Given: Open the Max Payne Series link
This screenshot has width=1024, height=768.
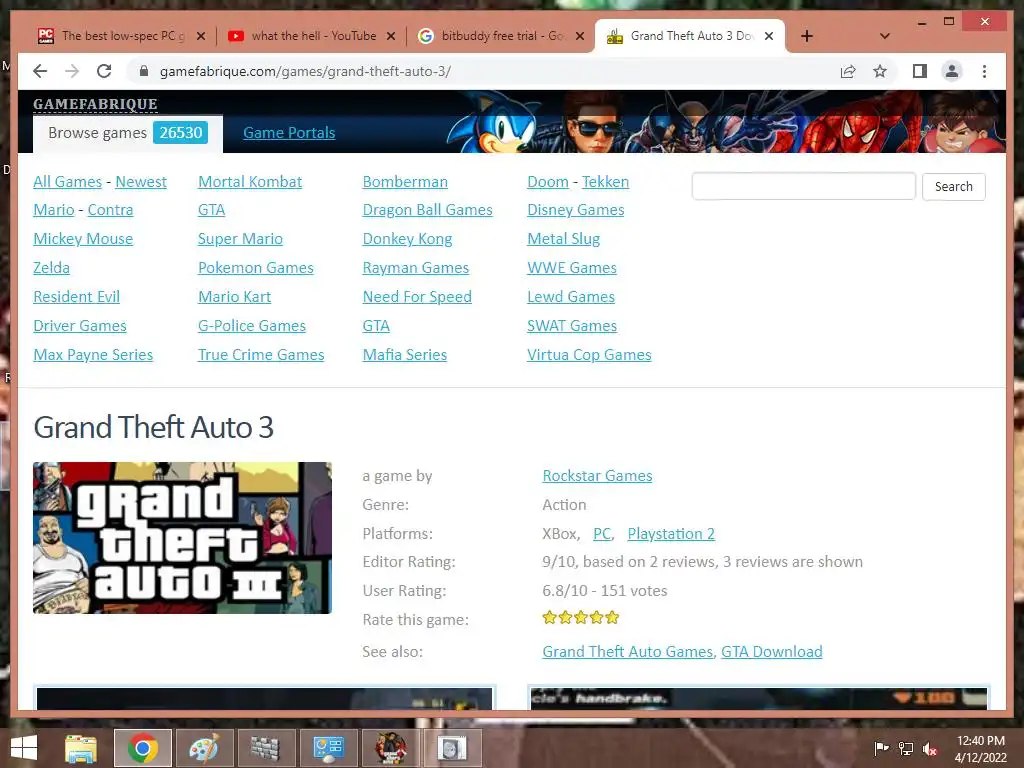Looking at the screenshot, I should (x=93, y=355).
